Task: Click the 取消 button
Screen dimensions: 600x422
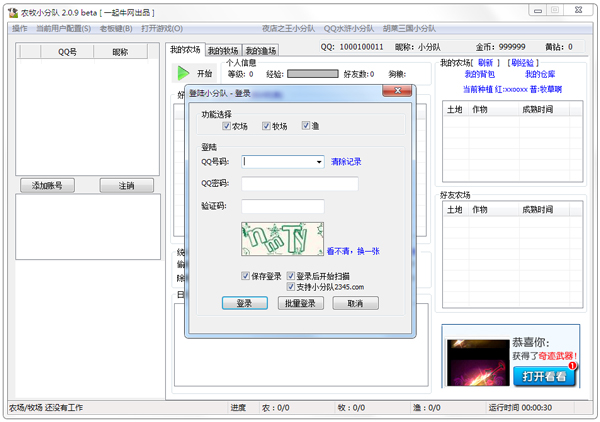Action: 355,303
